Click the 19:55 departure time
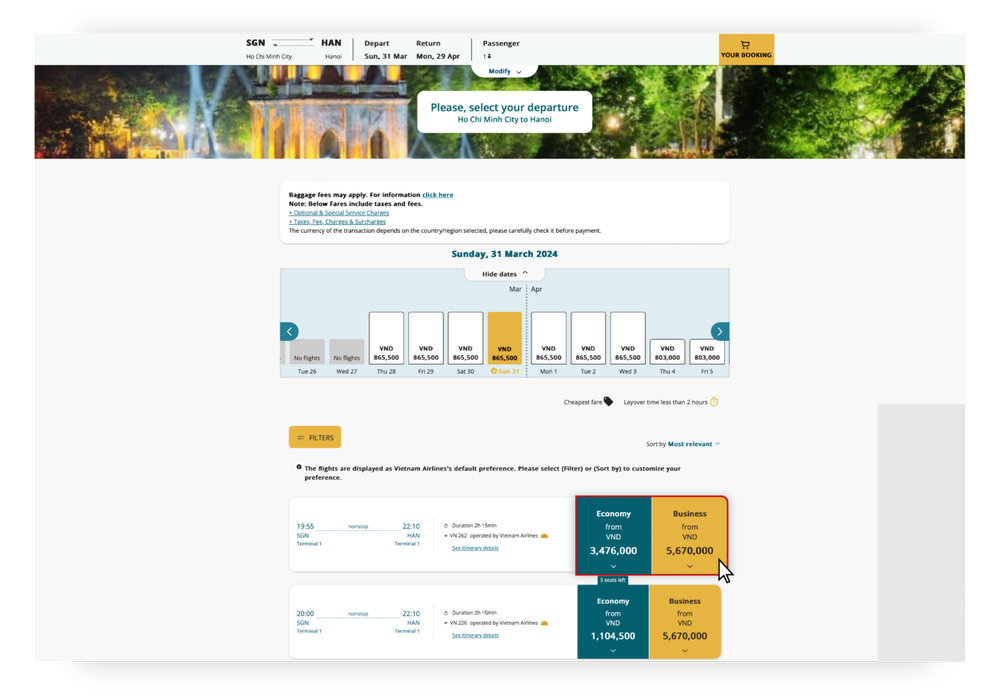This screenshot has height=696, width=1000. [x=305, y=526]
